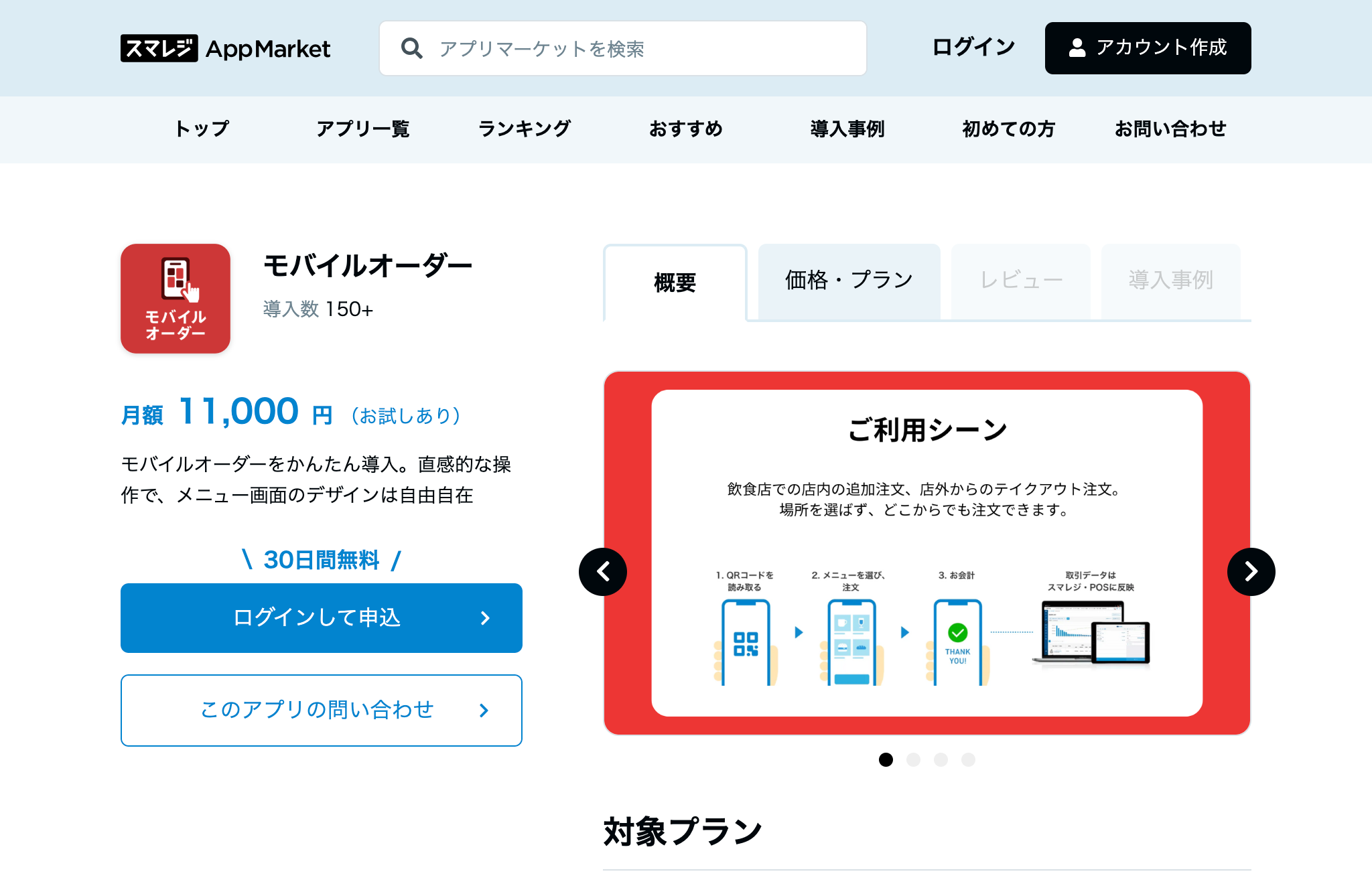This screenshot has height=896, width=1372.
Task: Open the レビュー tab
Action: pyautogui.click(x=1021, y=280)
